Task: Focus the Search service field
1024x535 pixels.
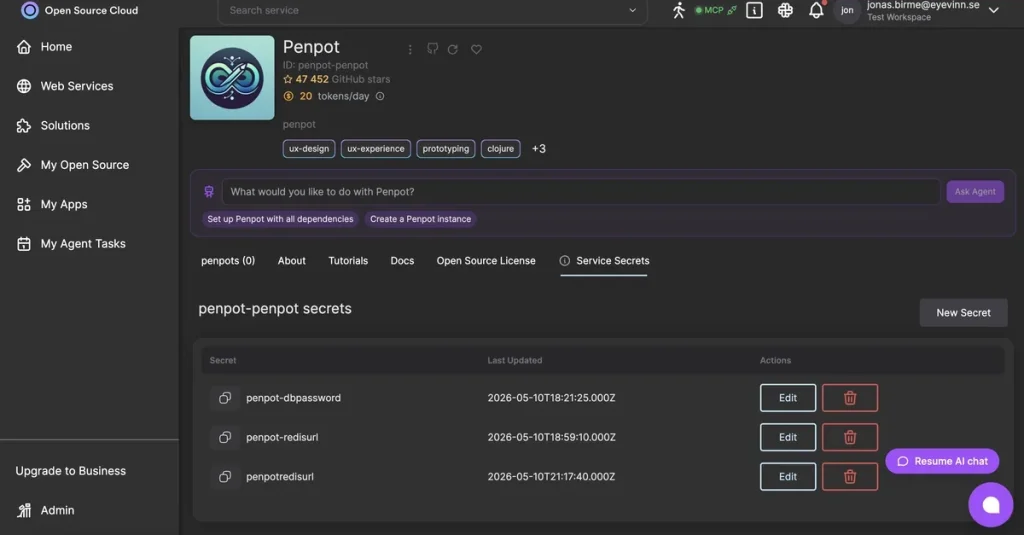Action: click(x=432, y=10)
